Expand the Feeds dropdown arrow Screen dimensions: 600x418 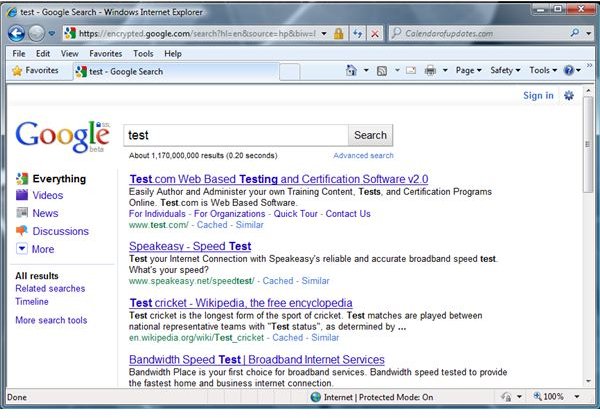[x=397, y=70]
